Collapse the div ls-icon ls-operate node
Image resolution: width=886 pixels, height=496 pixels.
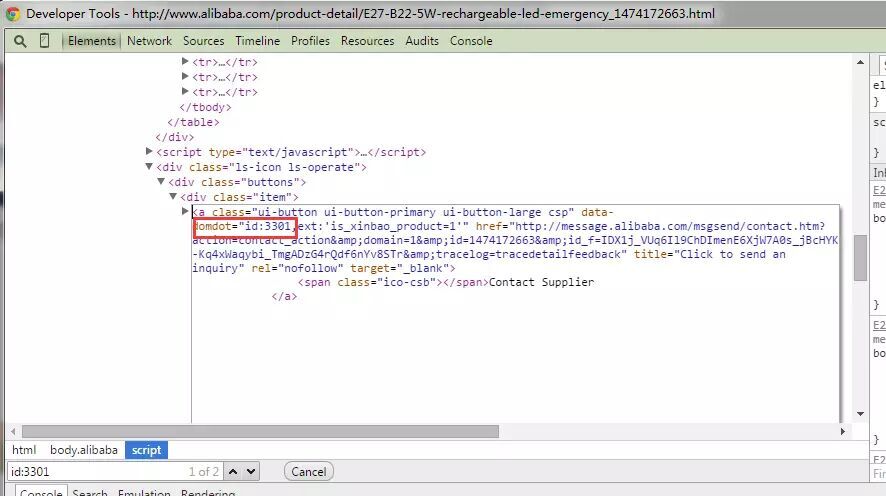[x=150, y=167]
